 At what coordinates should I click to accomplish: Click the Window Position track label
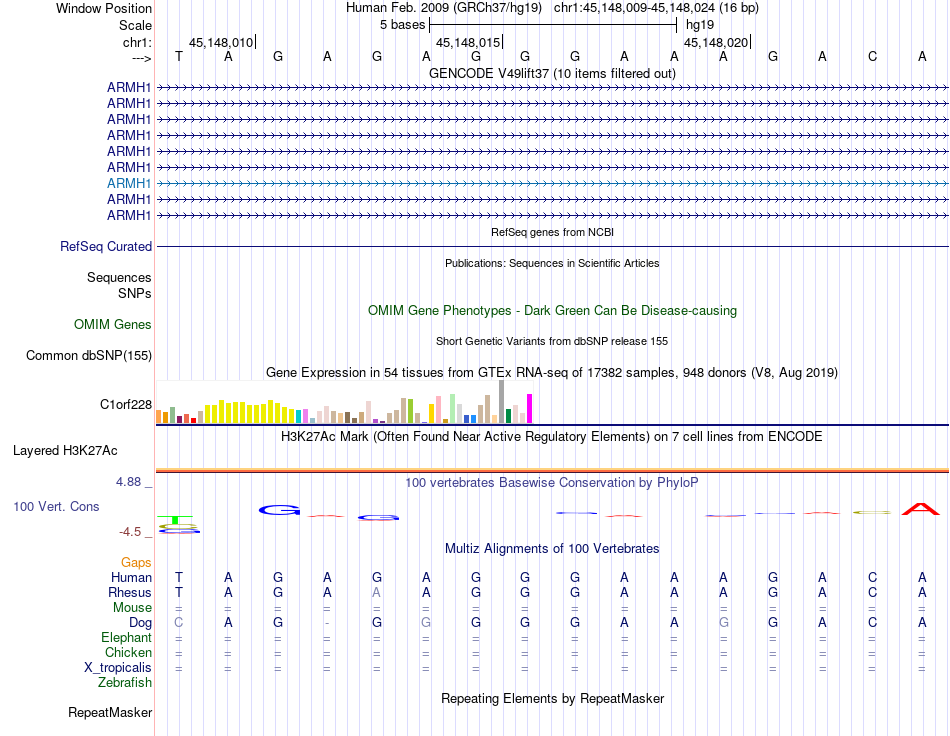click(104, 8)
